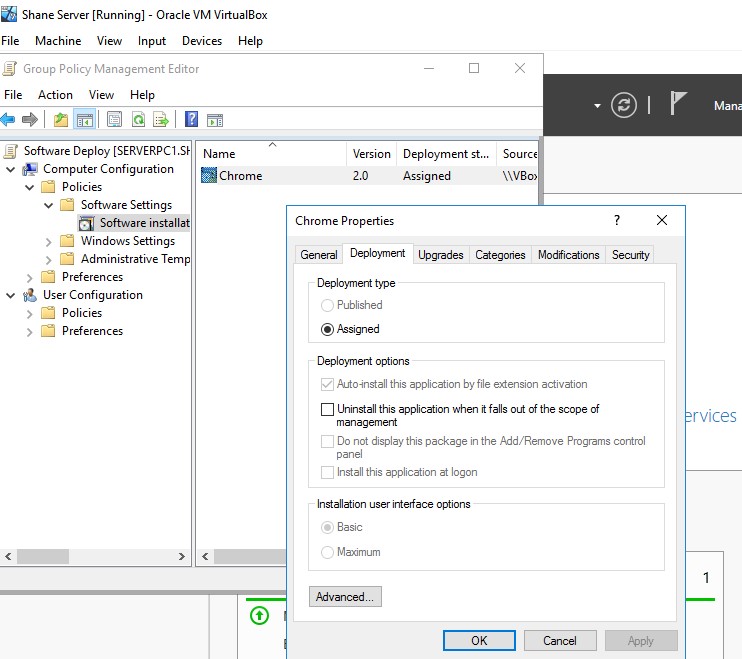This screenshot has width=742, height=659.
Task: Check Uninstall when out of scope of management
Action: coord(327,409)
